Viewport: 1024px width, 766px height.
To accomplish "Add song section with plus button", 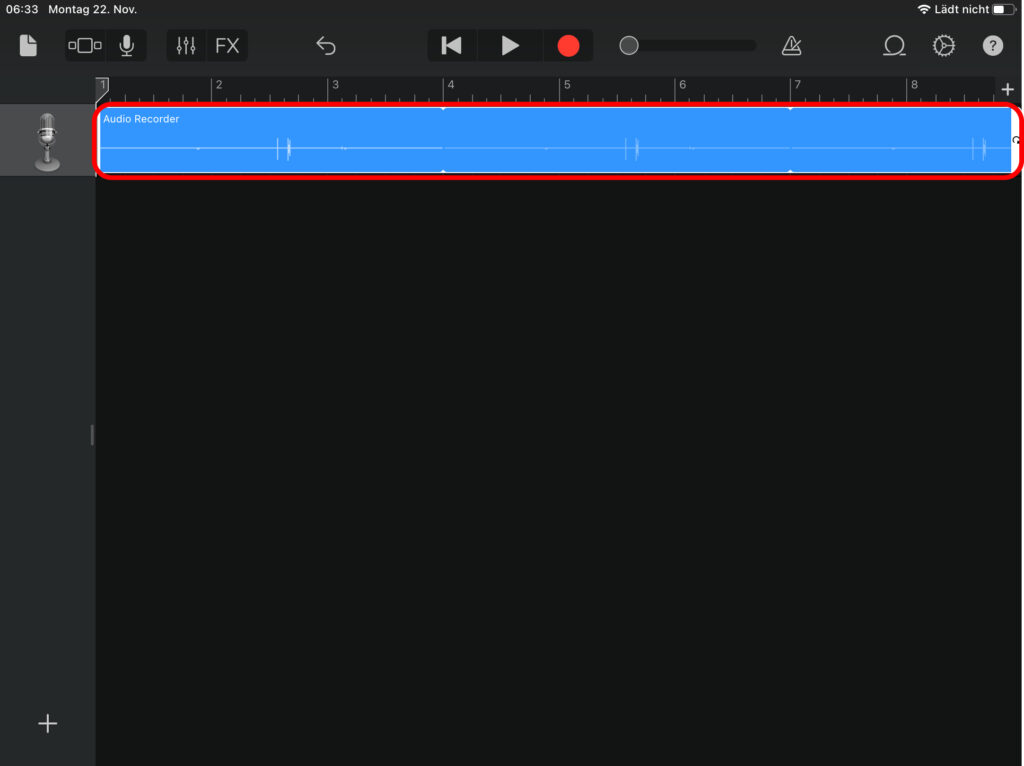I will (1007, 90).
